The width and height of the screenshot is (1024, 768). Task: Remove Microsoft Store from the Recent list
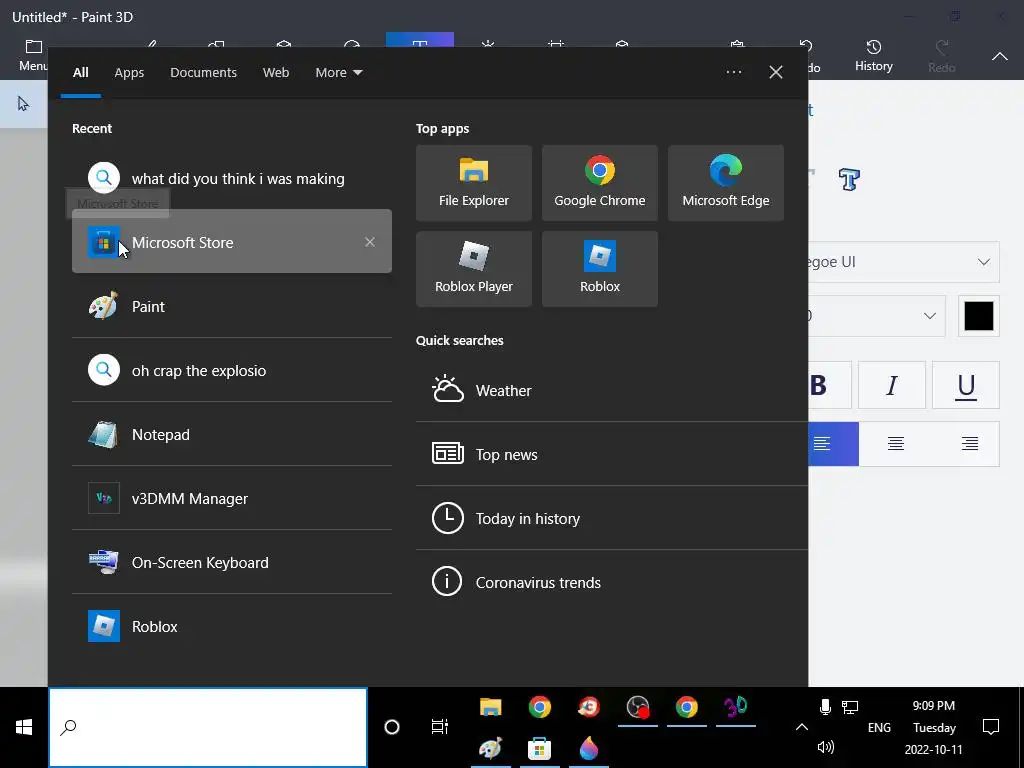coord(370,242)
